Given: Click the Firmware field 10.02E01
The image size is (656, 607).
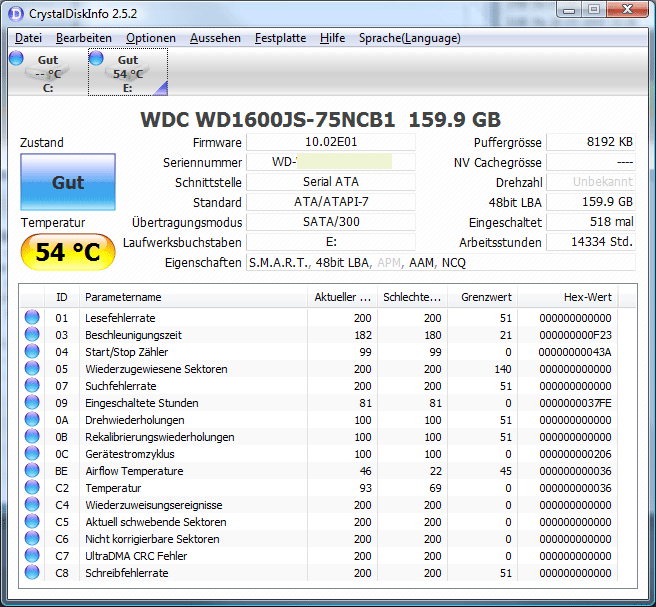Looking at the screenshot, I should [331, 142].
